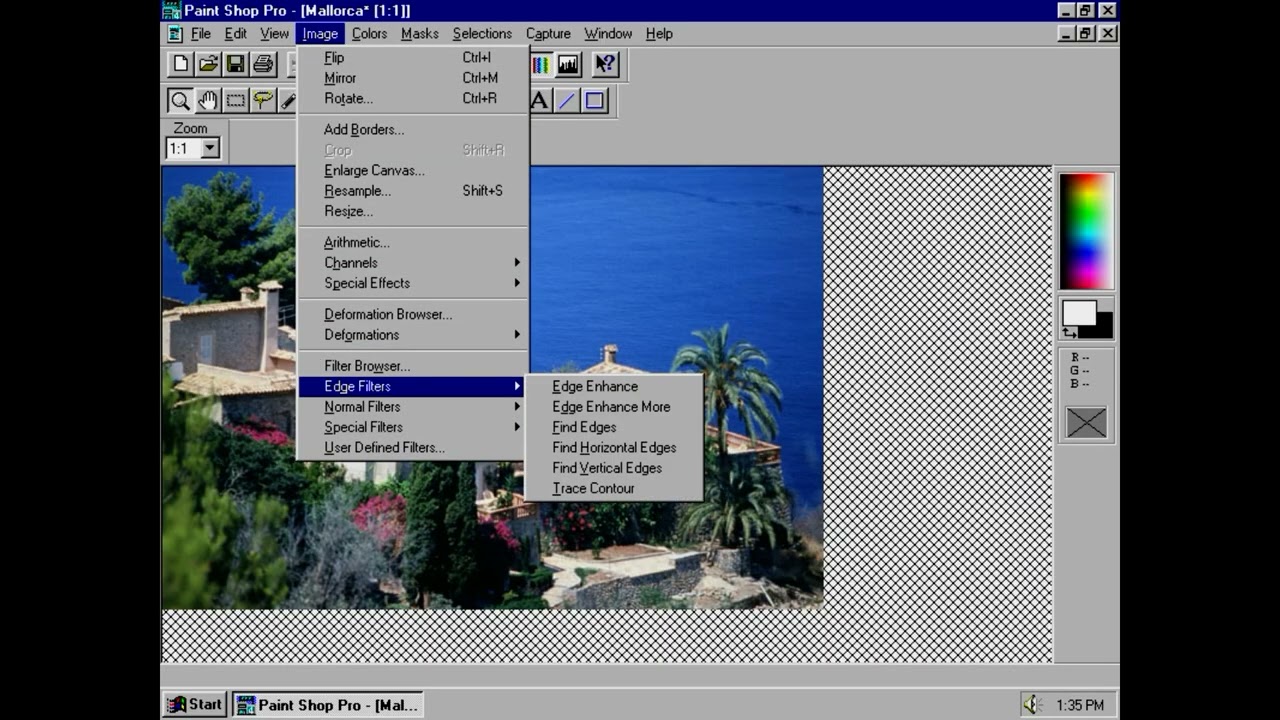This screenshot has width=1280, height=720.
Task: Open the View menu
Action: coord(274,33)
